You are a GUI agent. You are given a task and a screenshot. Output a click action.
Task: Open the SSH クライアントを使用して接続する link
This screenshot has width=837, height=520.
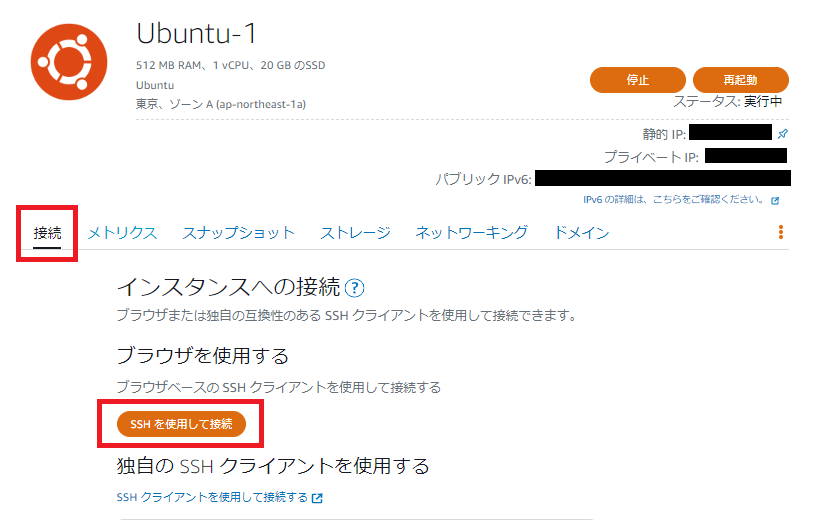[x=212, y=498]
